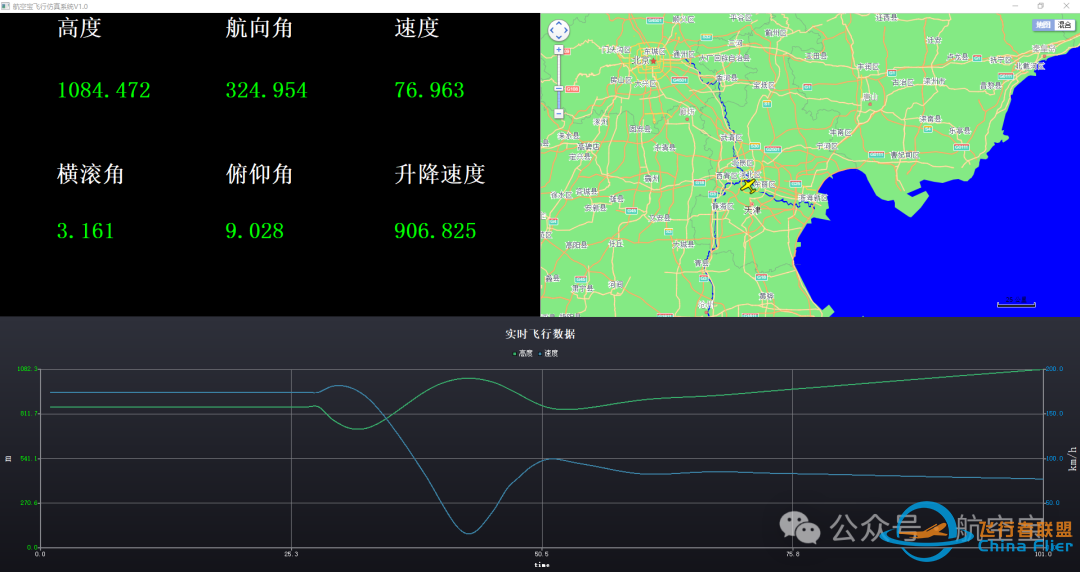Click the heading value 324.954
This screenshot has width=1080, height=572.
point(267,90)
